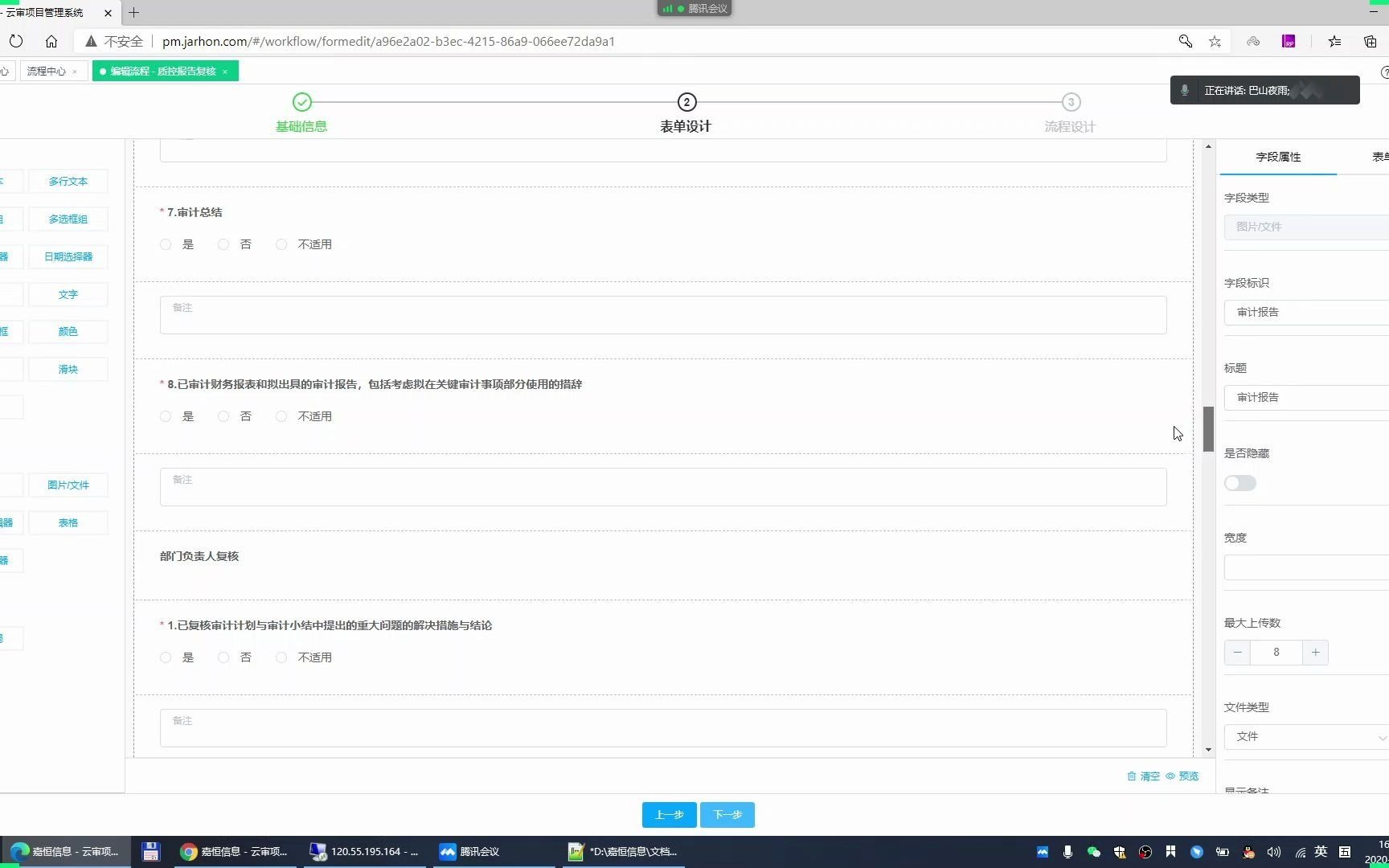
Task: Add a 多行文本 field component
Action: [x=68, y=182]
